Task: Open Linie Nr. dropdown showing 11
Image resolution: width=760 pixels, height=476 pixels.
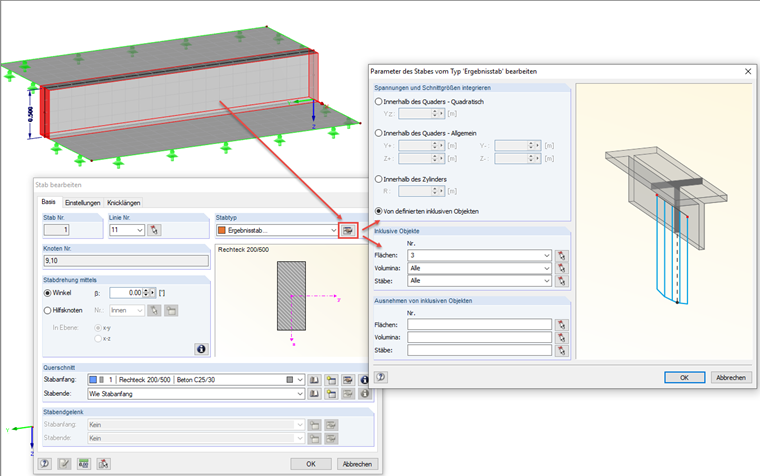Action: (x=140, y=230)
